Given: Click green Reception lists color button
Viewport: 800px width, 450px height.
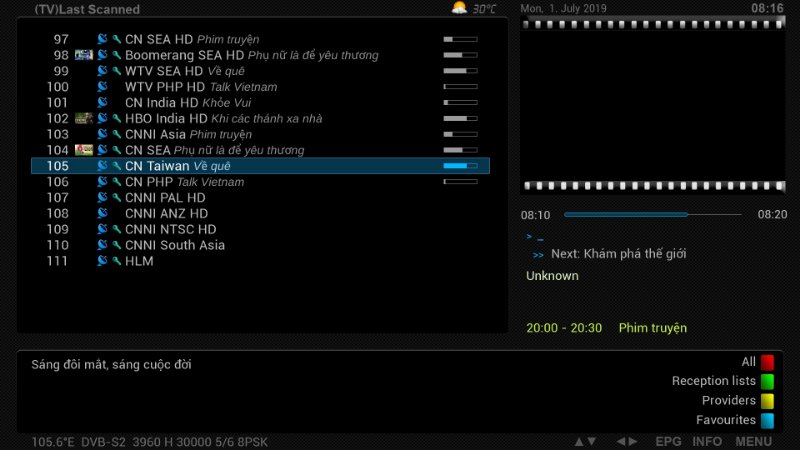Looking at the screenshot, I should [767, 381].
